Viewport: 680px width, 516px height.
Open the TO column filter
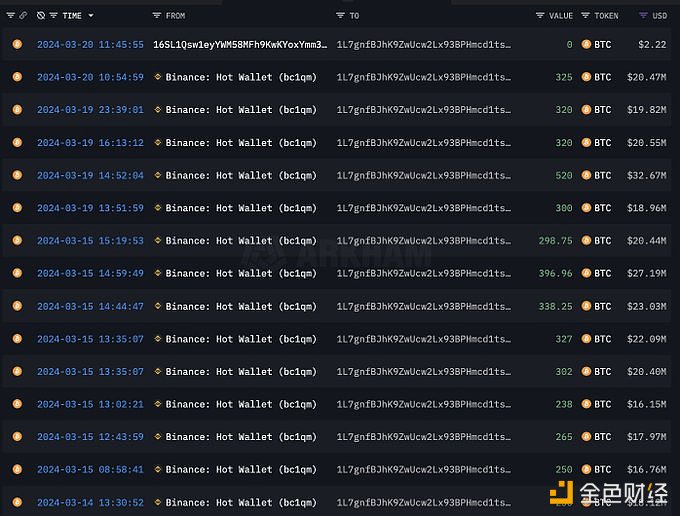tap(340, 16)
